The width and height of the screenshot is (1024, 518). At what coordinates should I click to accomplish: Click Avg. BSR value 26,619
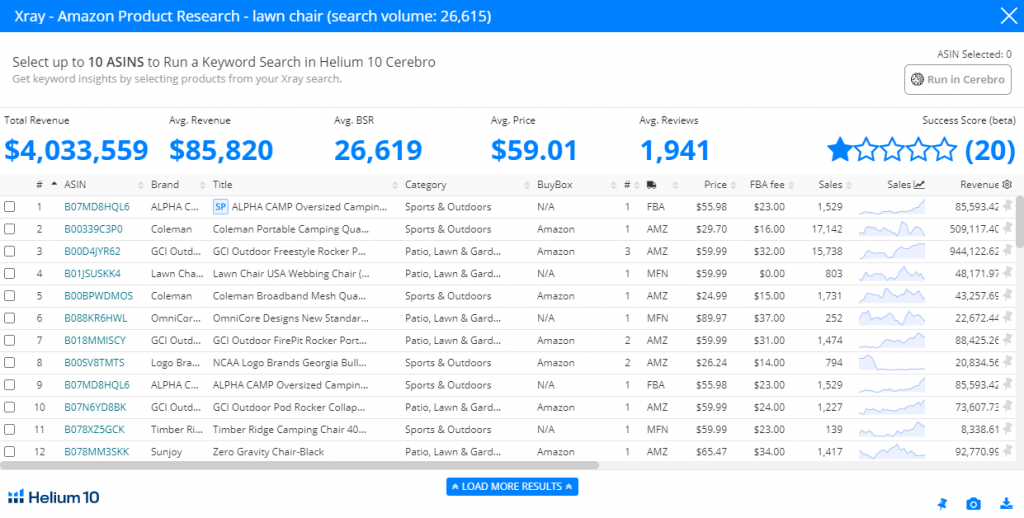point(378,150)
